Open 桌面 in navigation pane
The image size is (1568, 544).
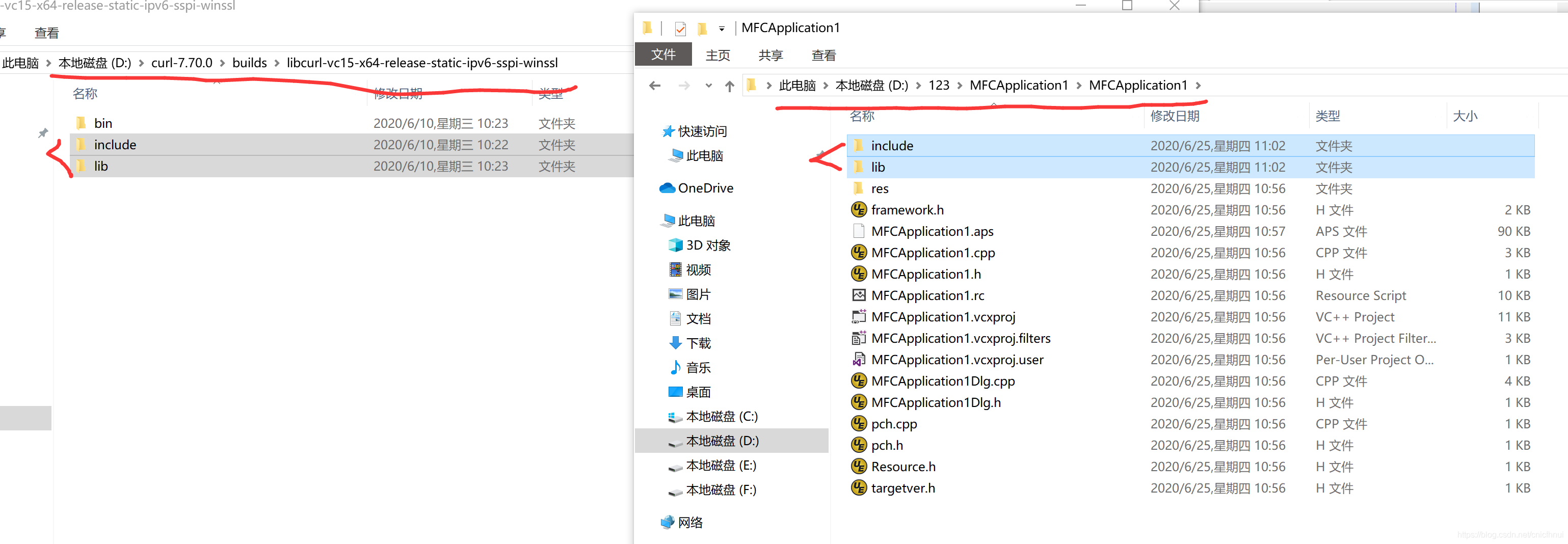coord(690,392)
